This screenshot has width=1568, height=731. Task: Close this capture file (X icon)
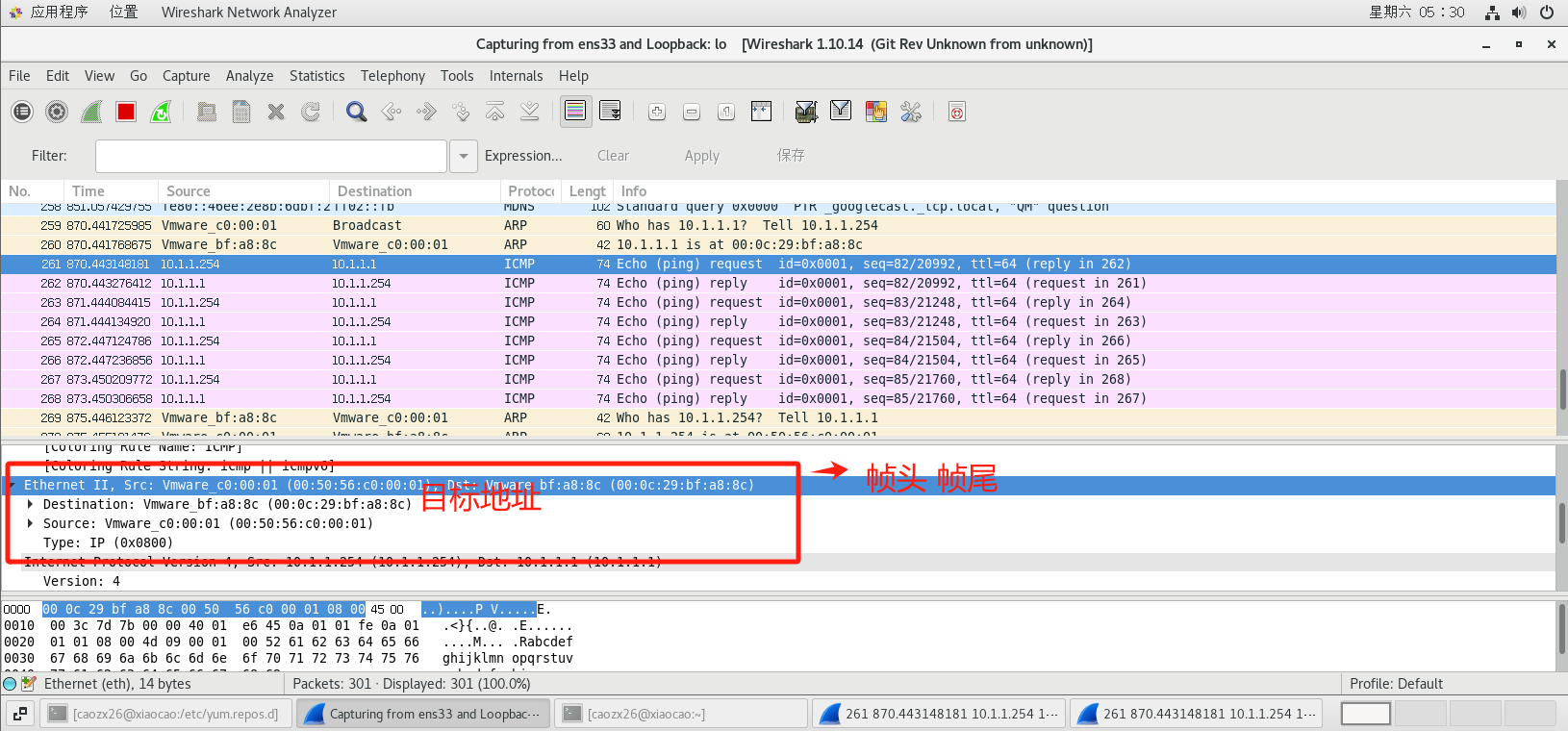click(x=276, y=112)
